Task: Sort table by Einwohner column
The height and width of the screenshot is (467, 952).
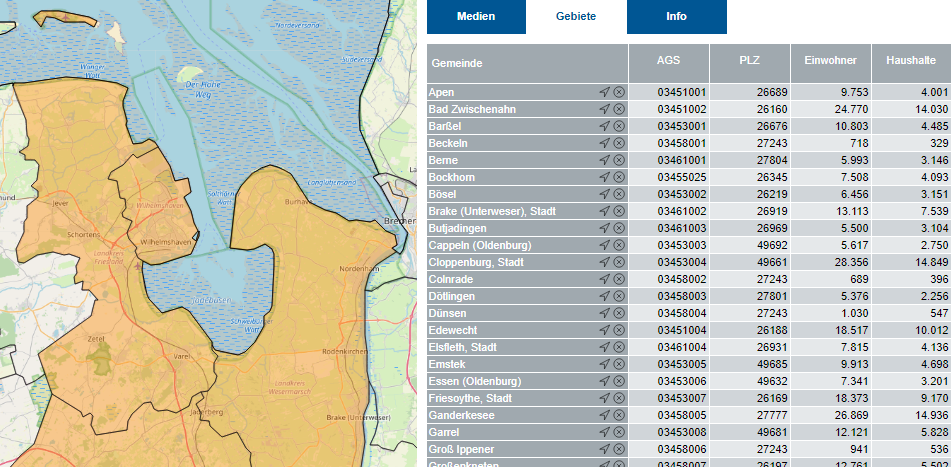Action: click(830, 61)
